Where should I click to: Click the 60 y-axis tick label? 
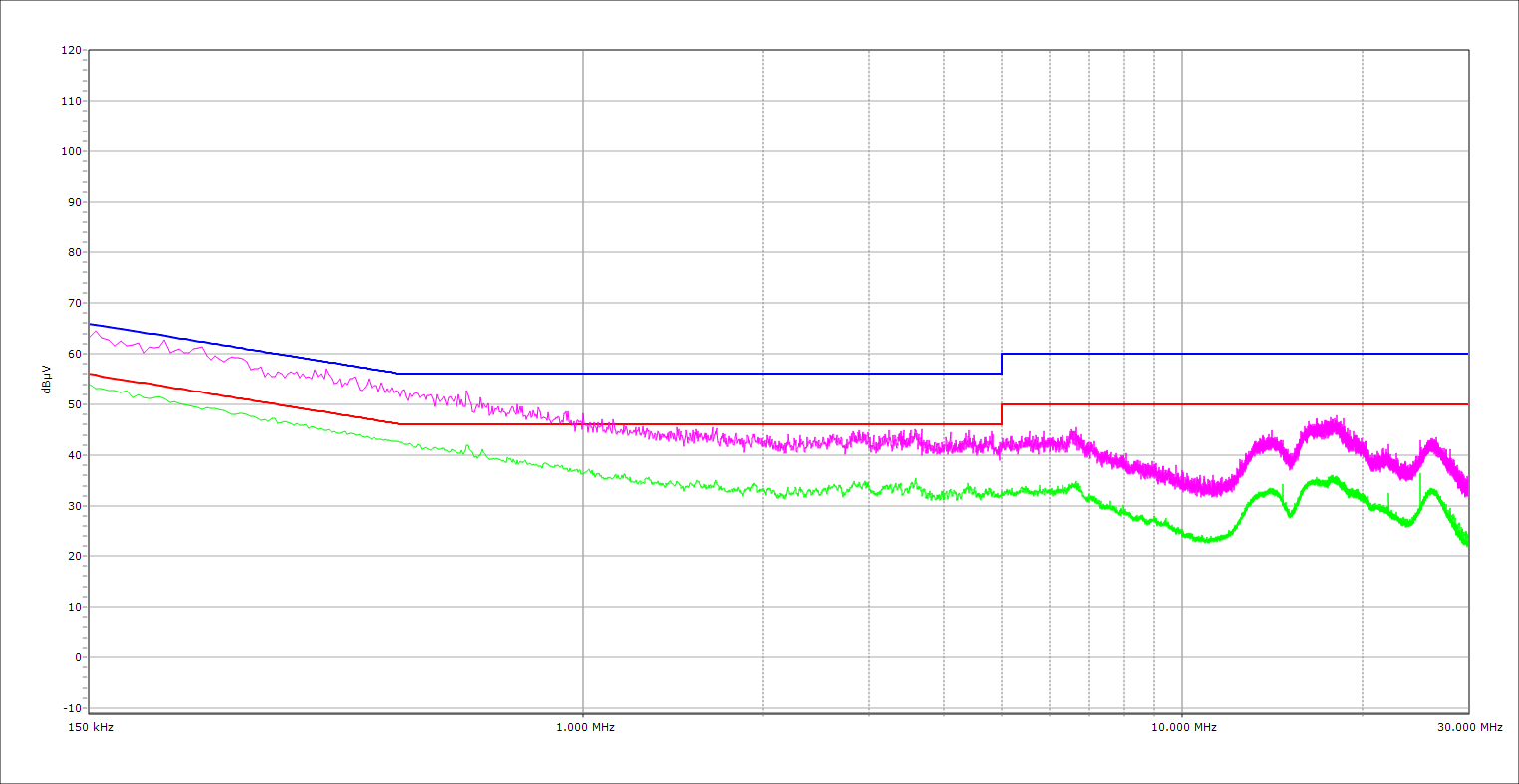pos(74,354)
